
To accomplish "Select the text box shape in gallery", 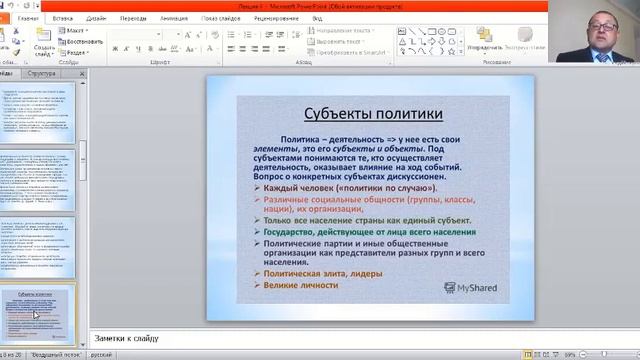I will tap(402, 31).
